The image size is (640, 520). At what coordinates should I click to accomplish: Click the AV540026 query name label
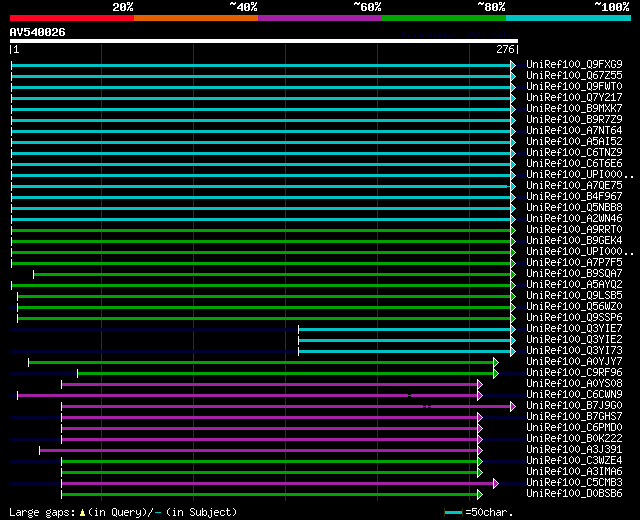(38, 32)
